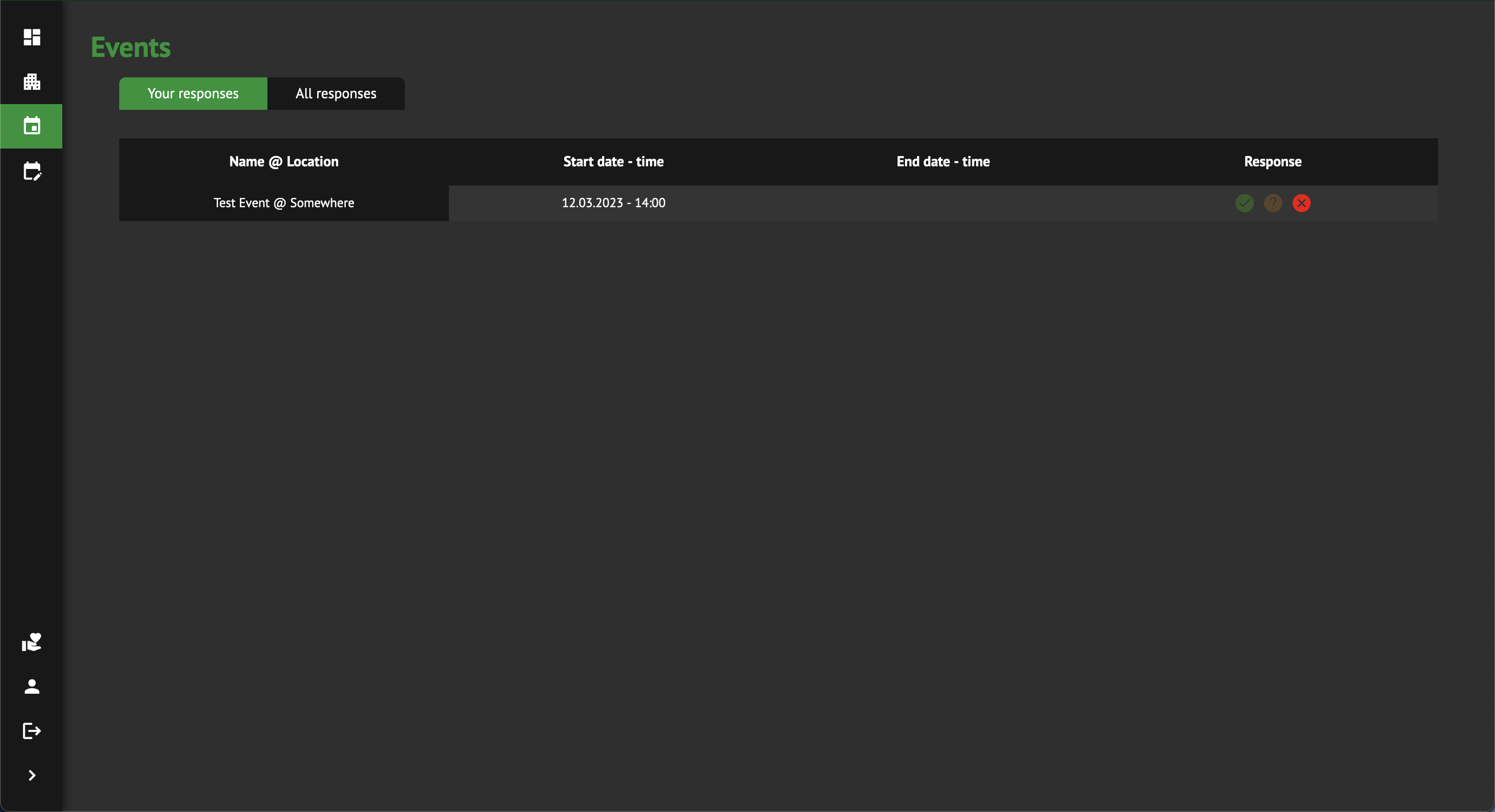Decline Test Event with red X
This screenshot has width=1495, height=812.
[x=1302, y=203]
